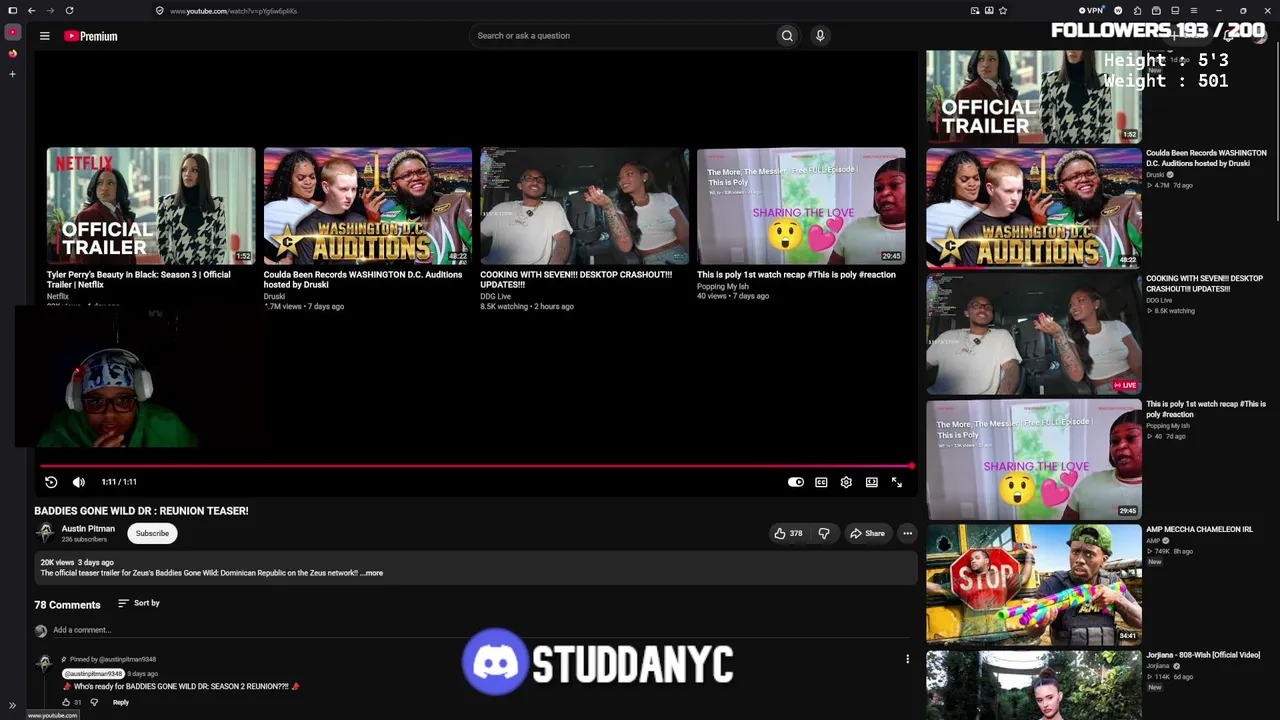
Task: Open the This is poly recap end-screen thumbnail
Action: [x=801, y=206]
